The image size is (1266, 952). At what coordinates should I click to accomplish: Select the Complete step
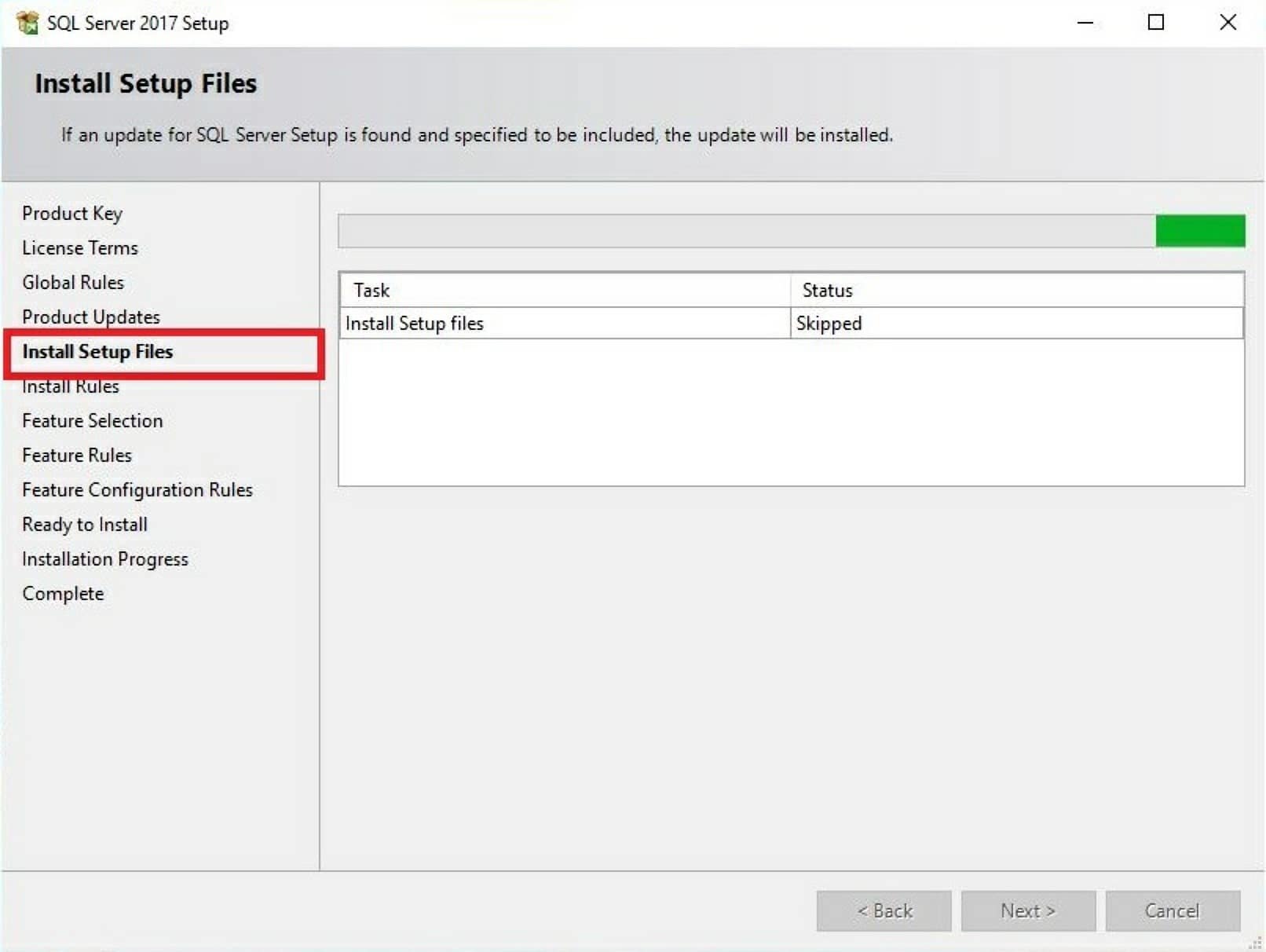[x=63, y=594]
